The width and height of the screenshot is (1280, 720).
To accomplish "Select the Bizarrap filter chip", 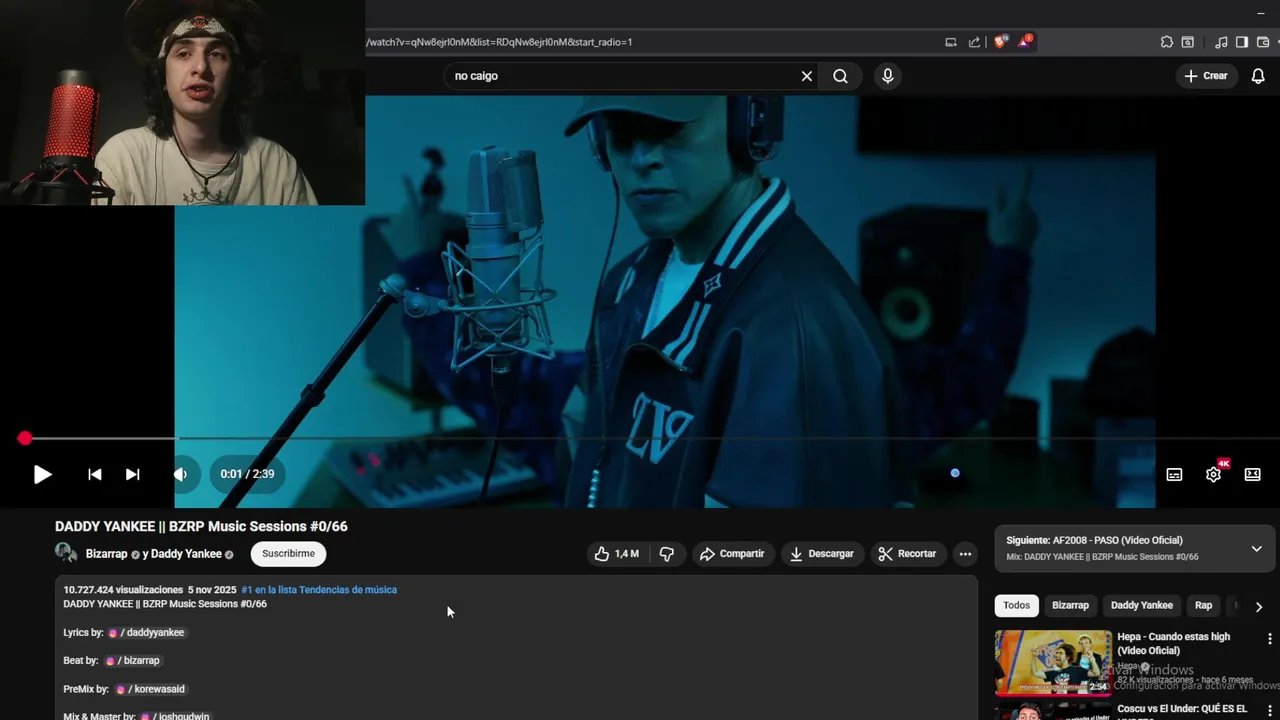I will [1070, 605].
